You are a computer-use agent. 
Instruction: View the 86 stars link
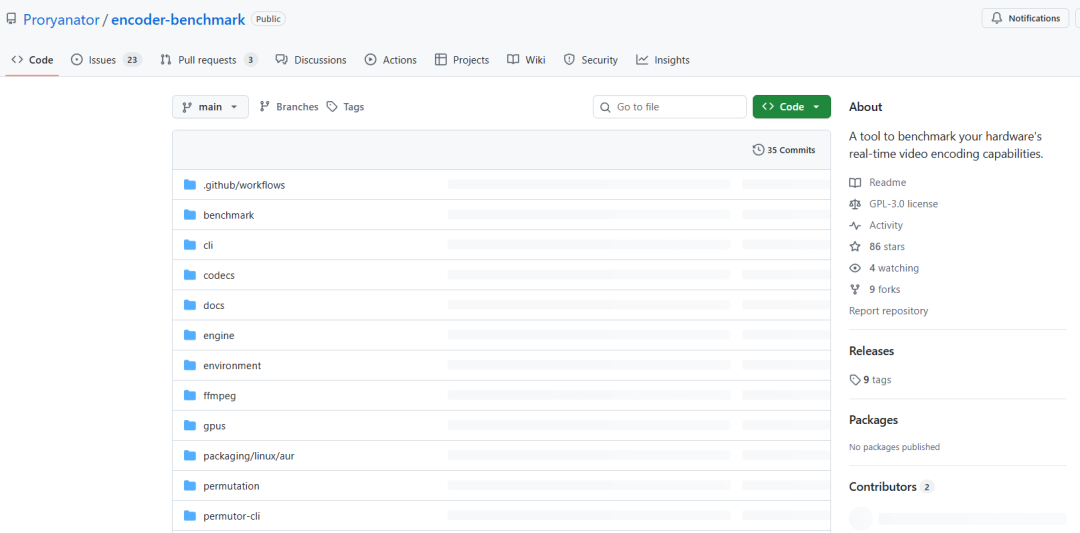877,247
